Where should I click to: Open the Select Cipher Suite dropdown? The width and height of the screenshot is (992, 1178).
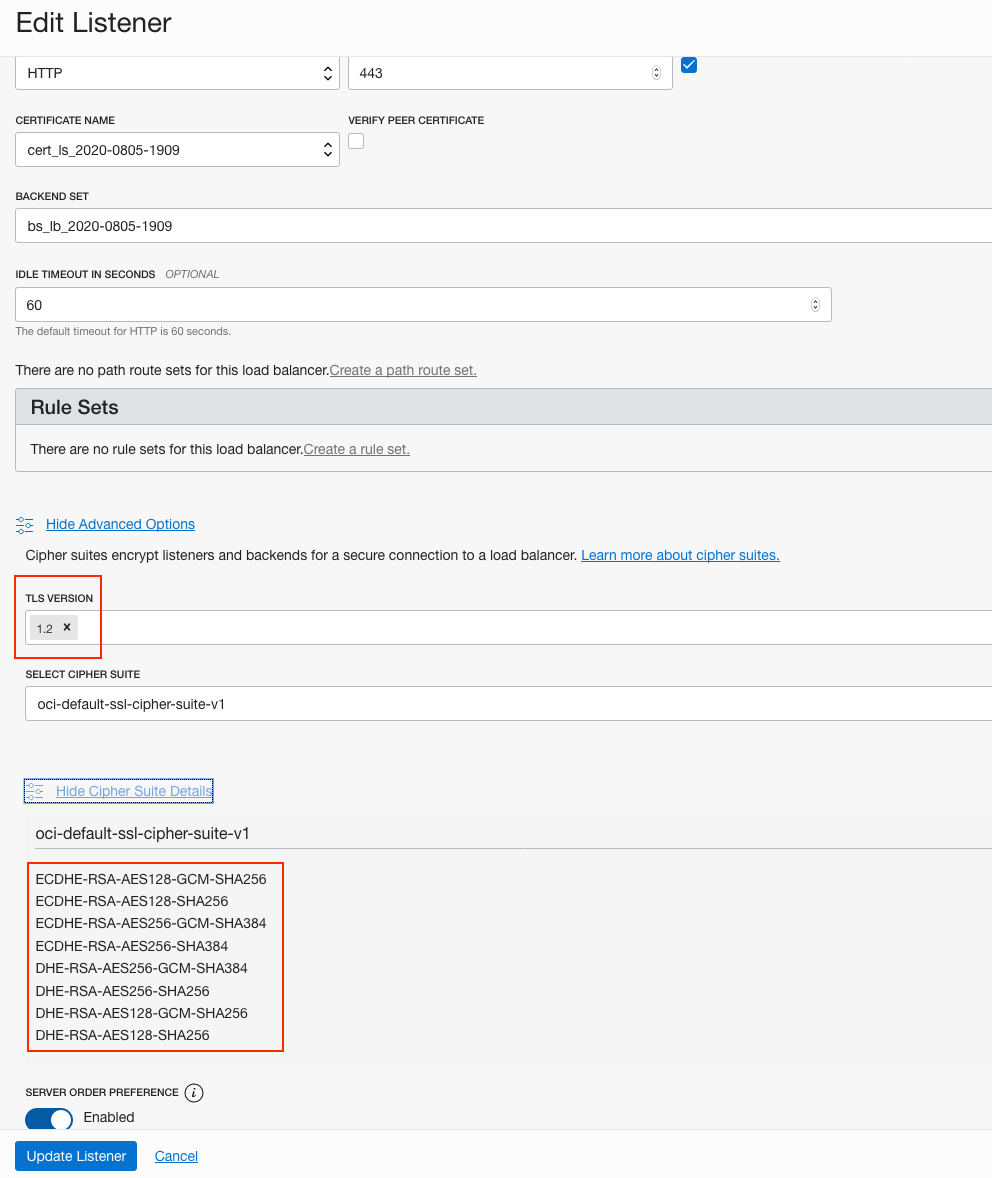click(508, 704)
